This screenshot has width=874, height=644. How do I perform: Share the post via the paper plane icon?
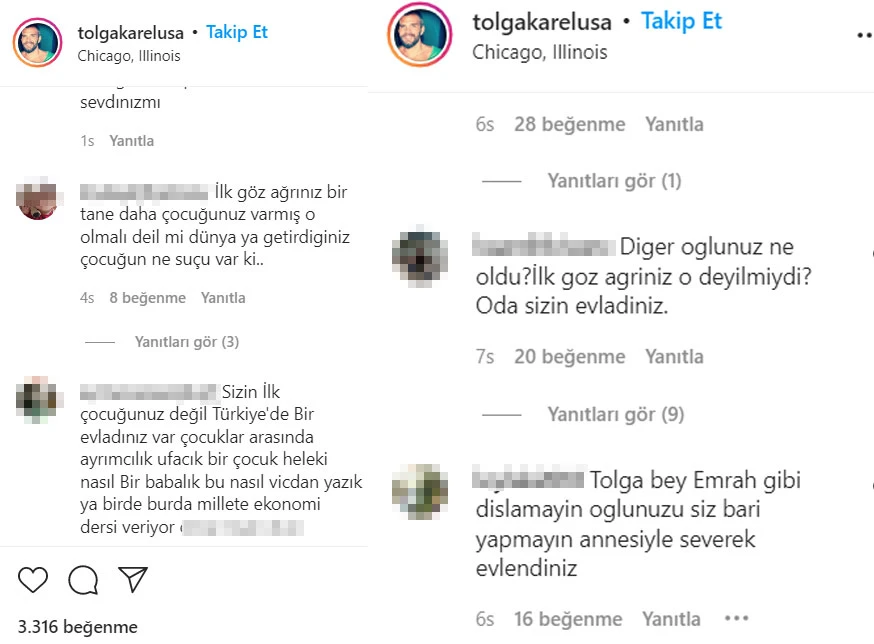click(133, 579)
